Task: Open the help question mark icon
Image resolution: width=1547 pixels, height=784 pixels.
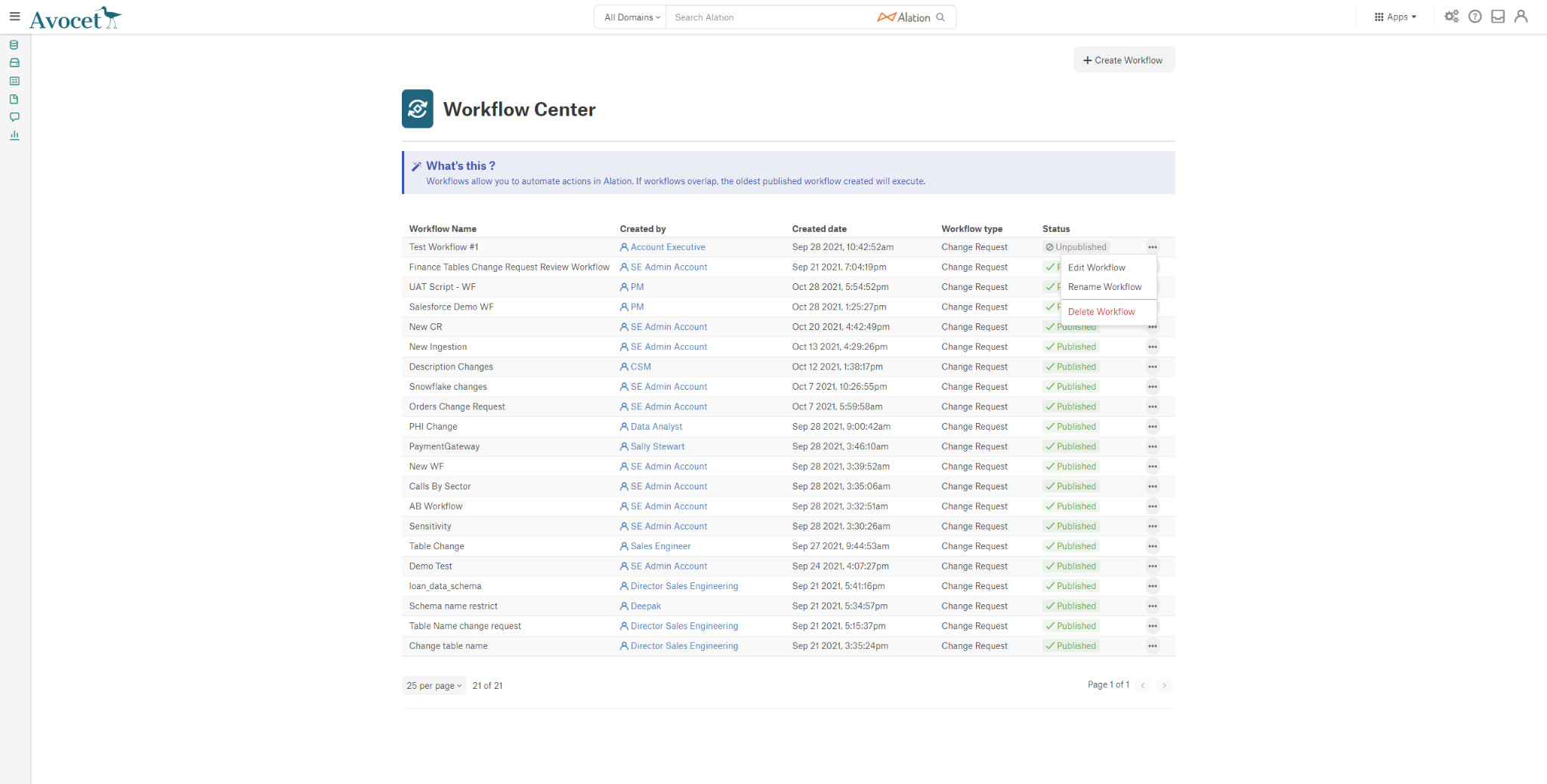Action: 1475,17
